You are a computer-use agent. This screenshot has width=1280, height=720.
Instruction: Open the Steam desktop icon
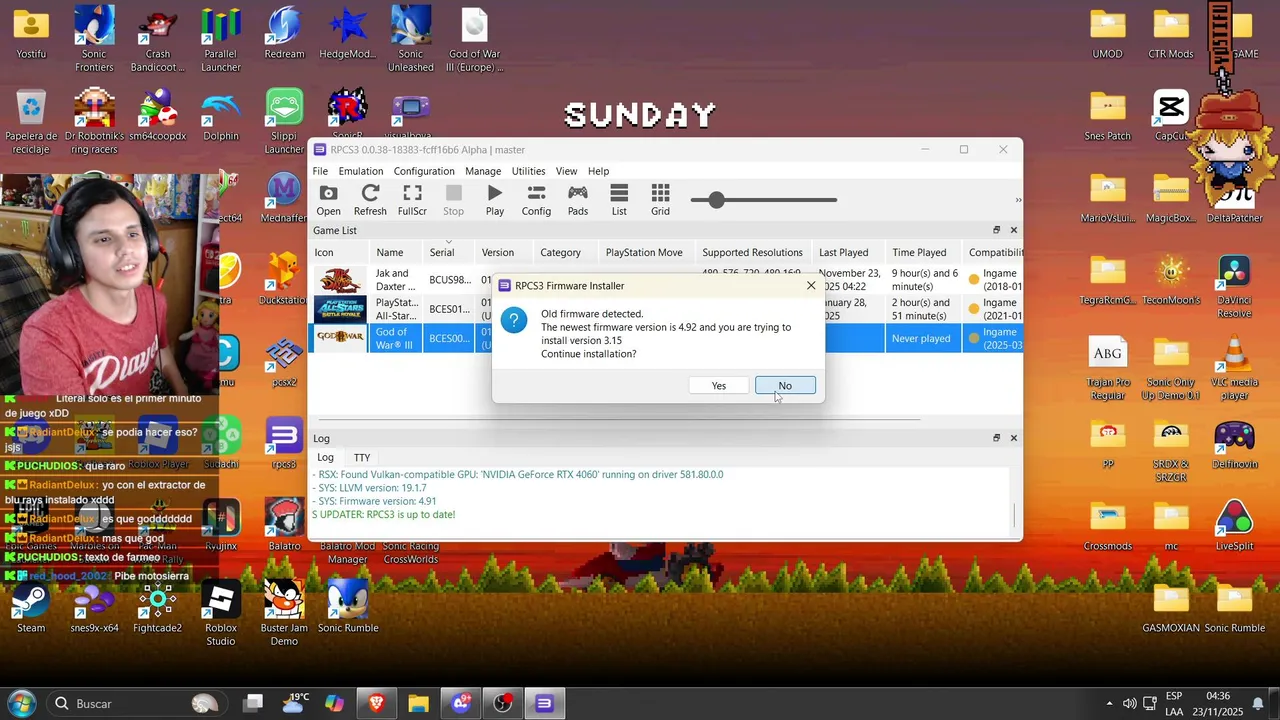tap(31, 607)
